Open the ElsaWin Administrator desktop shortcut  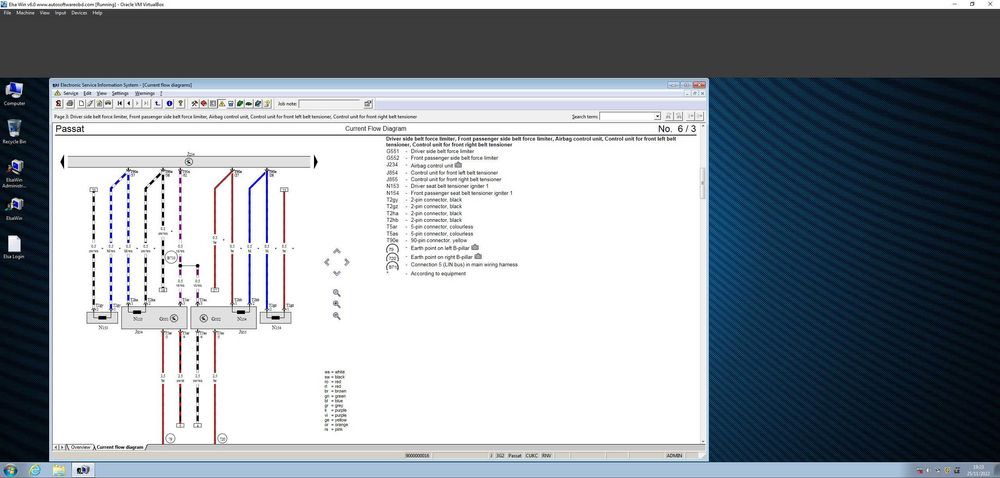pyautogui.click(x=14, y=173)
